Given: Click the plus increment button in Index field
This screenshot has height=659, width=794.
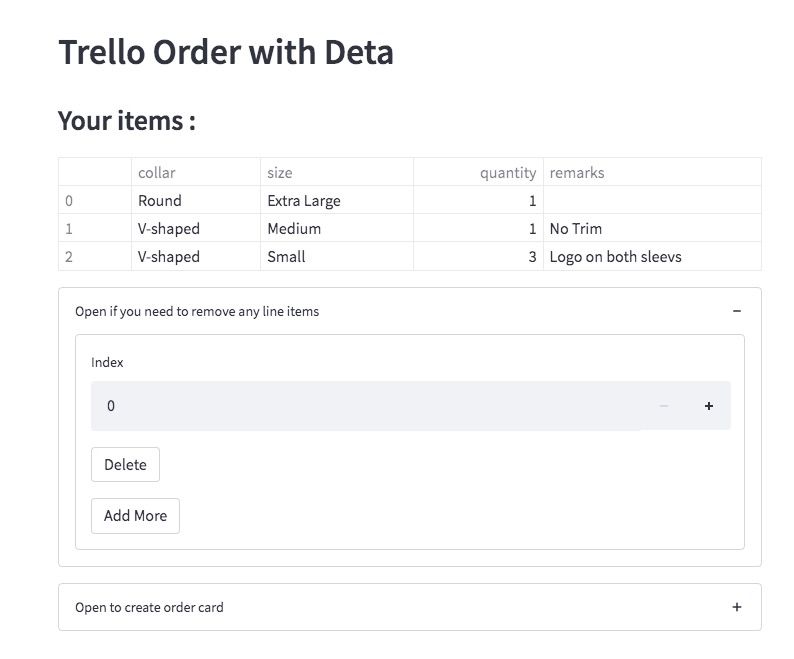Looking at the screenshot, I should (709, 406).
